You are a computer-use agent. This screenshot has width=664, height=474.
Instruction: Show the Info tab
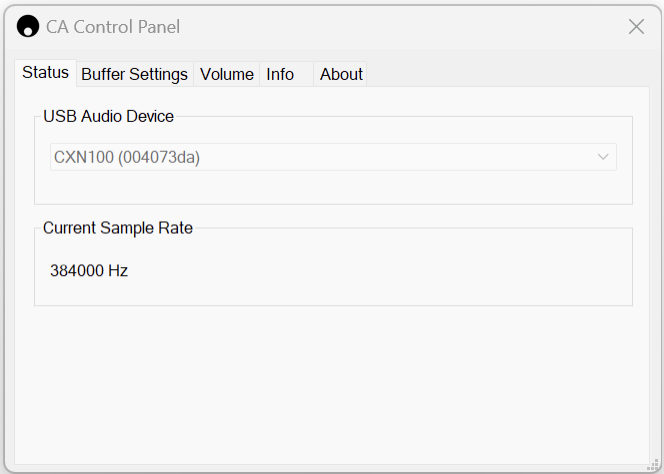(280, 75)
